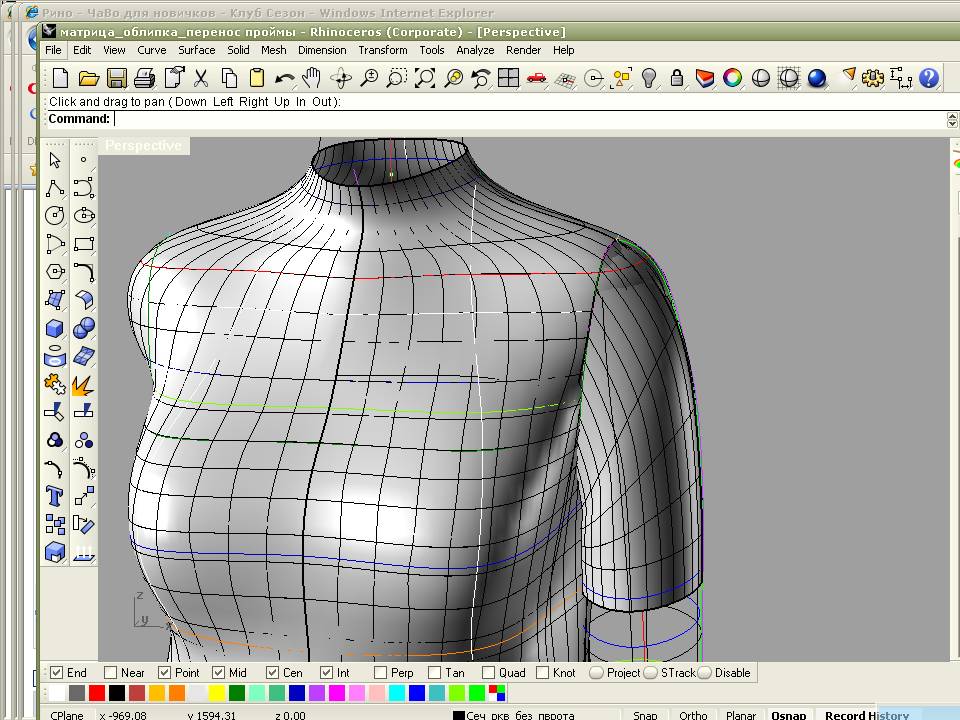
Task: Toggle the Ortho status bar button
Action: point(693,714)
